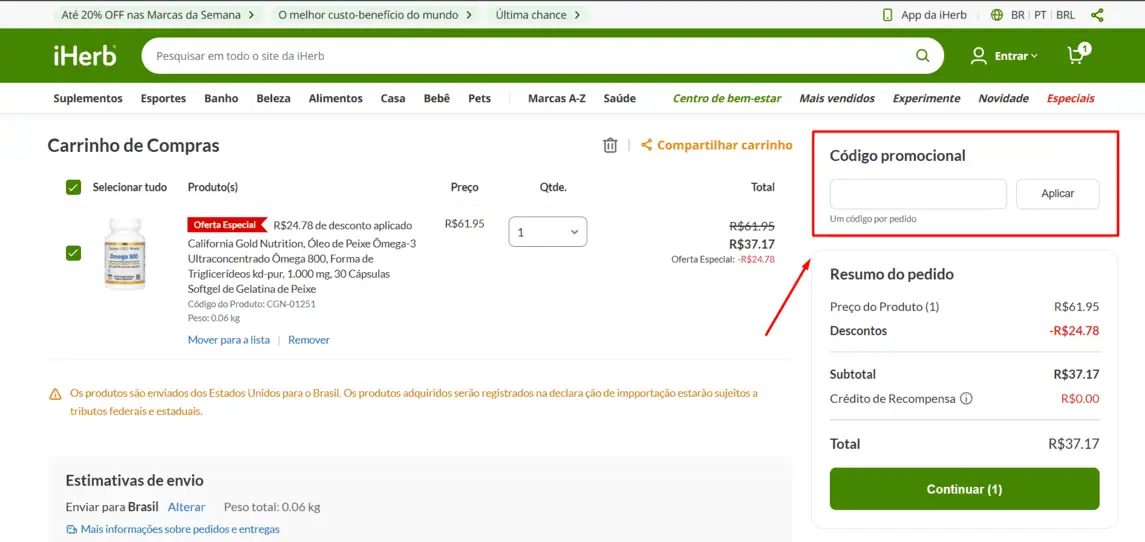
Task: Click the Descontos -R$24.78 value
Action: click(1074, 331)
